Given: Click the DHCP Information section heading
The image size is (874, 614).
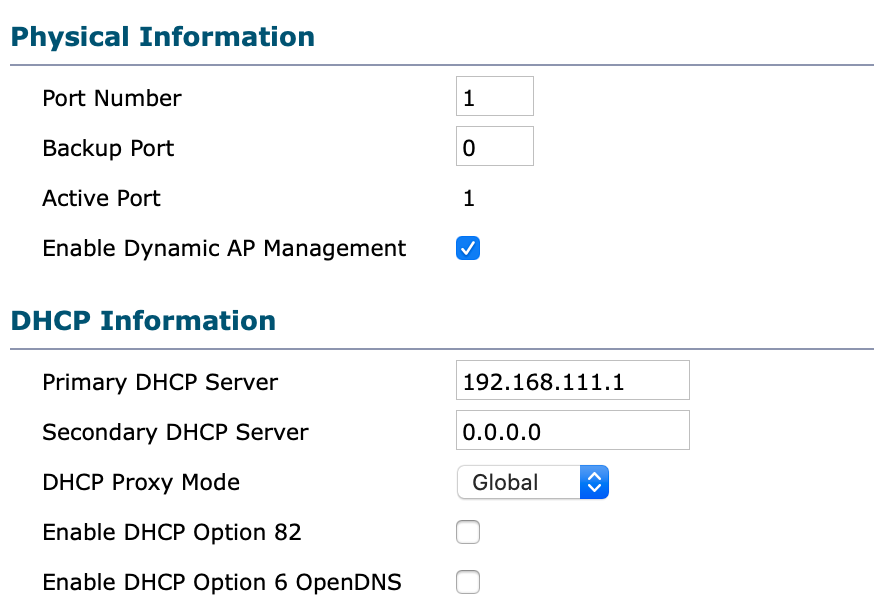Looking at the screenshot, I should [x=143, y=321].
